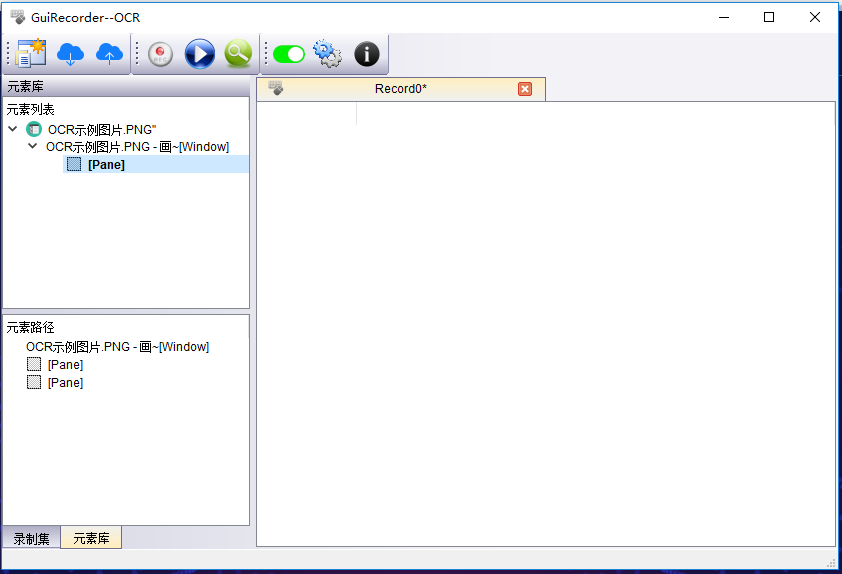Viewport: 842px width, 574px height.
Task: Start recording with the REC button
Action: tap(160, 54)
